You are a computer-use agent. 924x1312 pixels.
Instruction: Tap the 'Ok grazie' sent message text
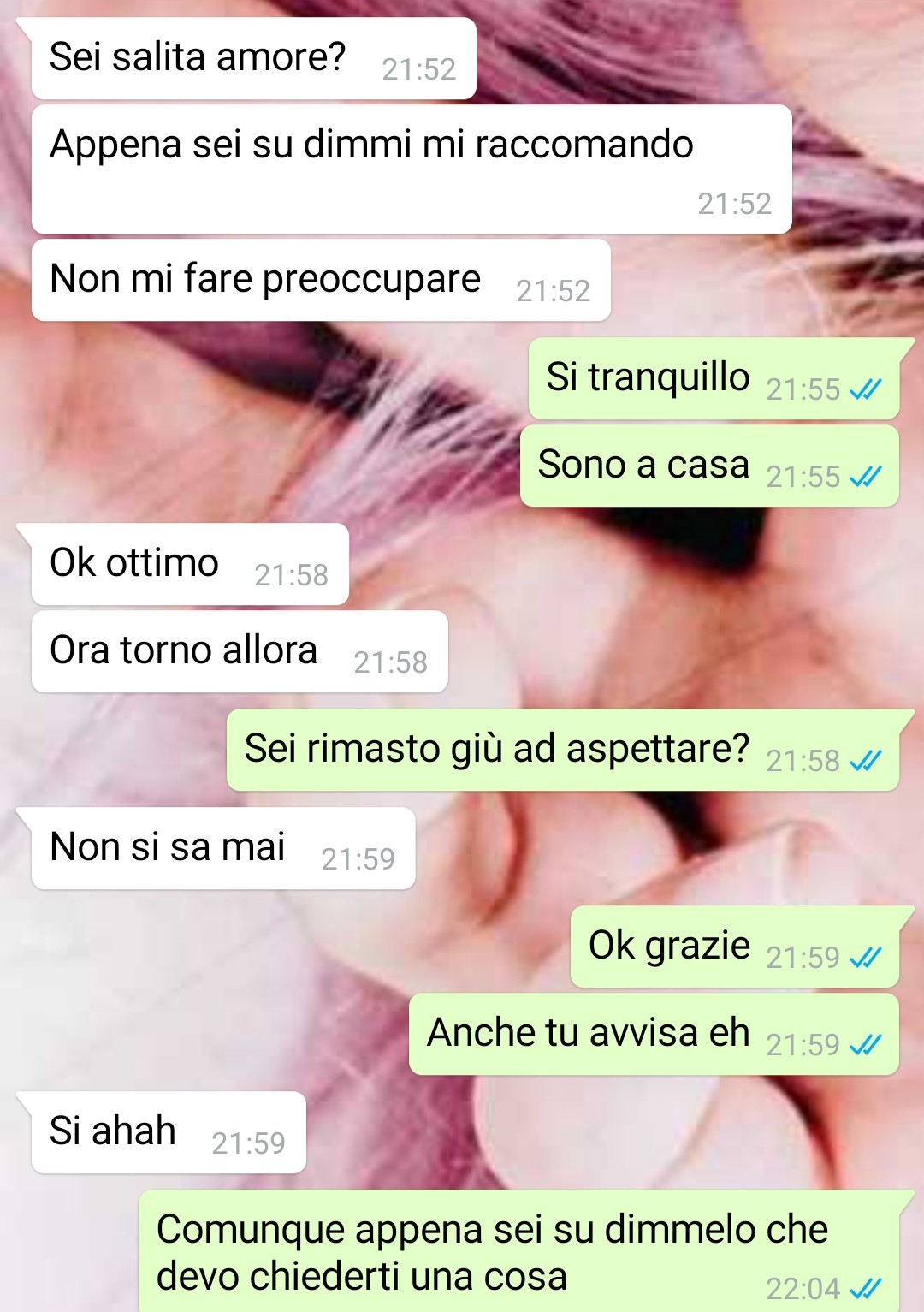pyautogui.click(x=669, y=947)
